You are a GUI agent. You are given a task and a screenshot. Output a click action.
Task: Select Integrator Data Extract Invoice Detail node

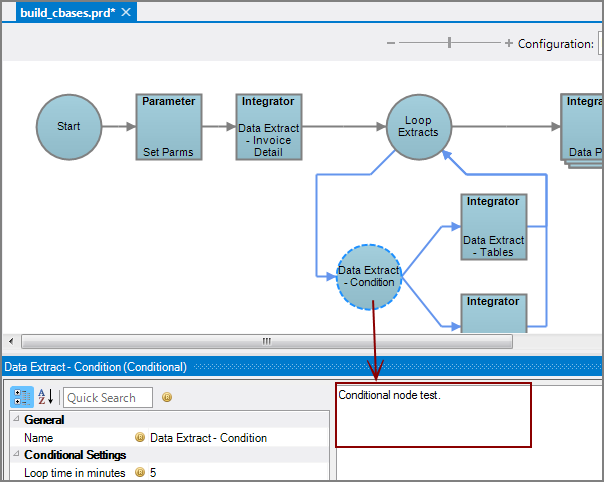(268, 127)
